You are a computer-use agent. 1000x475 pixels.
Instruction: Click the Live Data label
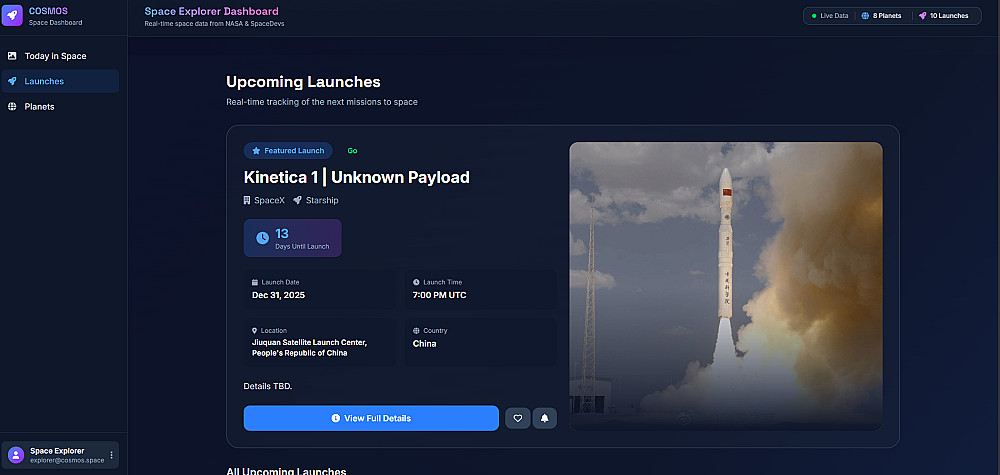[834, 16]
